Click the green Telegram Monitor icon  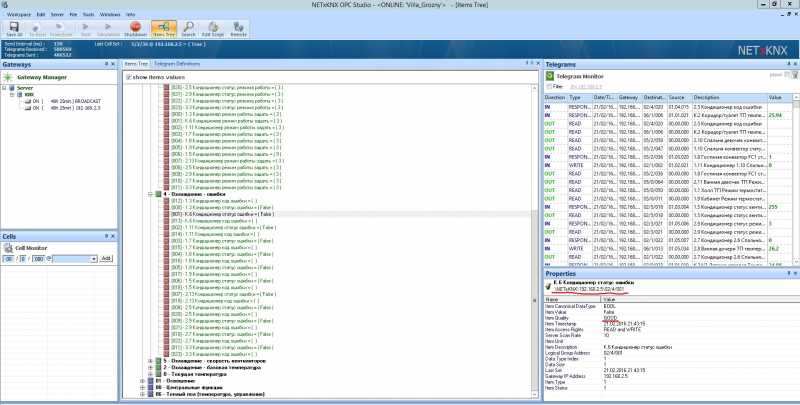[x=549, y=76]
